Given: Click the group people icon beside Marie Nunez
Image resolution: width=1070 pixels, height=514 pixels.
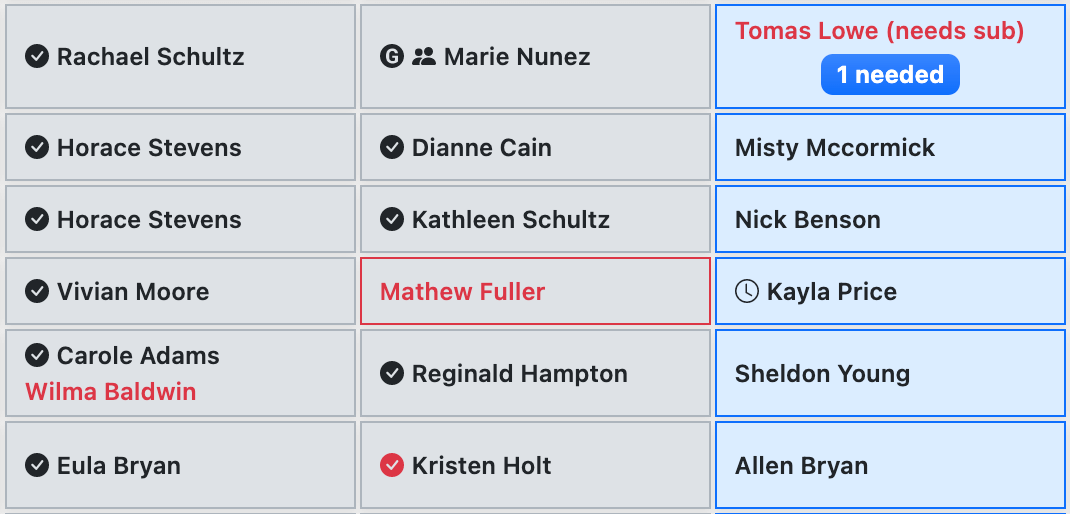Looking at the screenshot, I should (x=424, y=57).
